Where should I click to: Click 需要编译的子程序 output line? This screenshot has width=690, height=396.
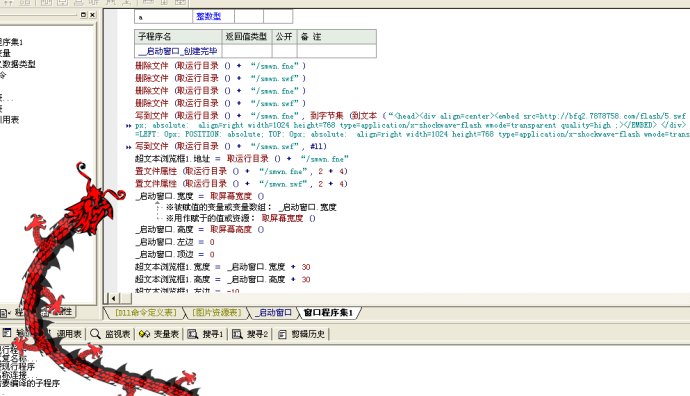pos(30,383)
